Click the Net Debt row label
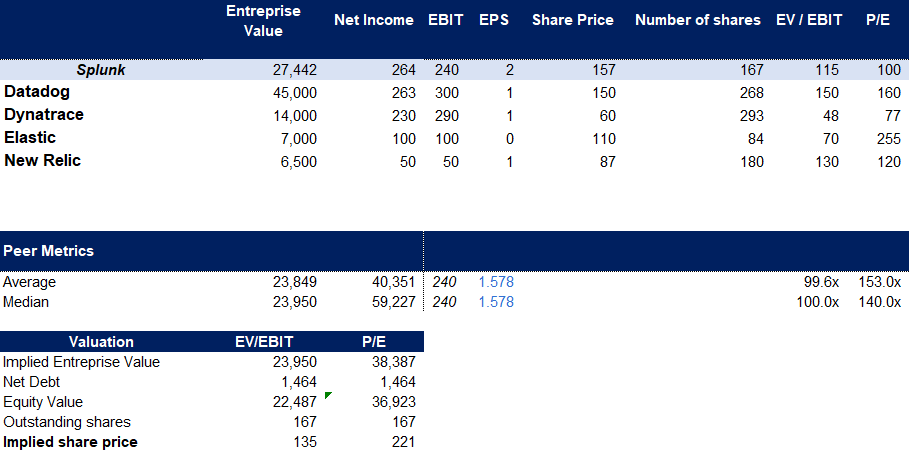The image size is (910, 451). pyautogui.click(x=31, y=382)
